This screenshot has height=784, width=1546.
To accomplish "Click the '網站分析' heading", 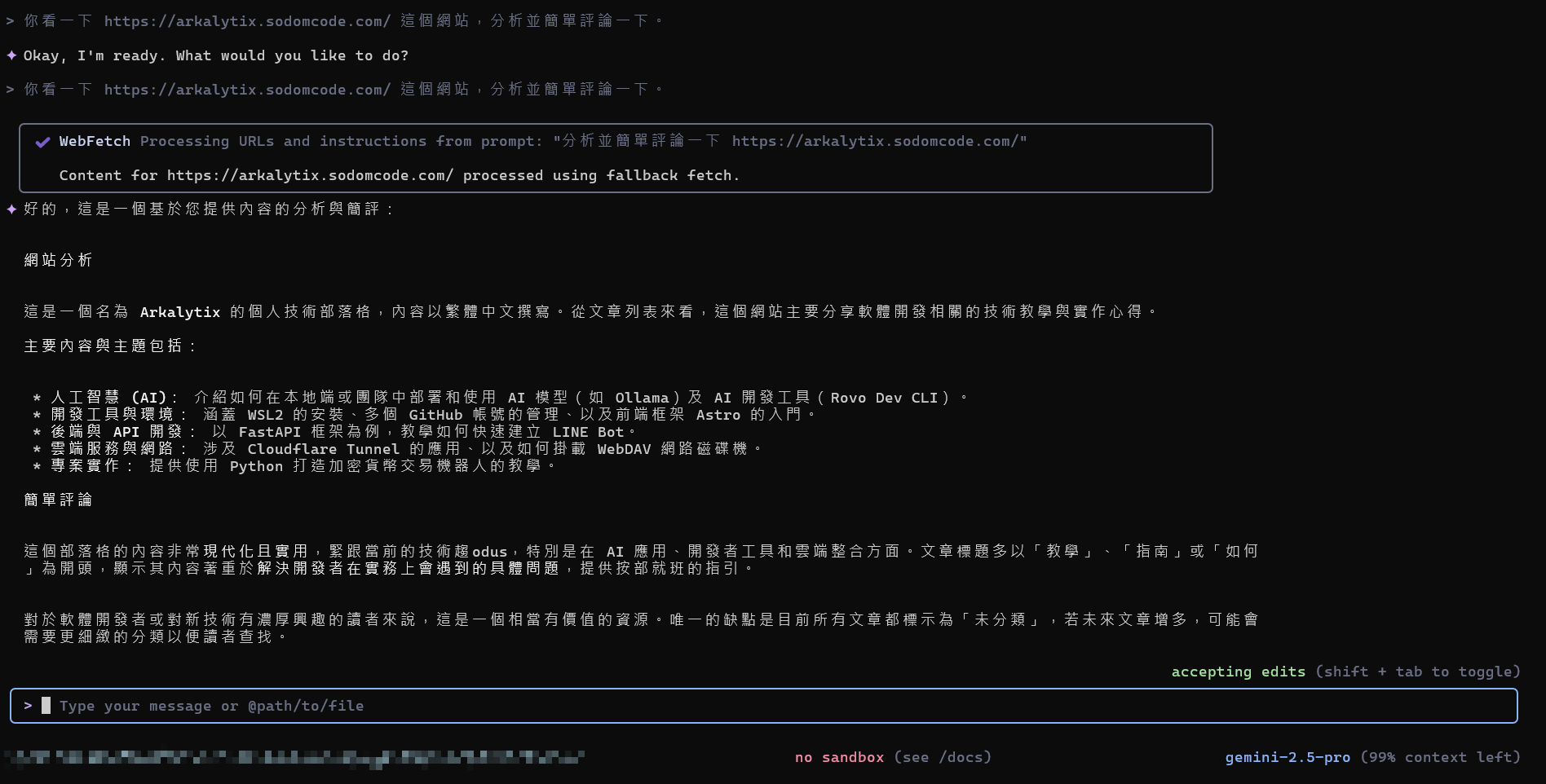I will [58, 260].
